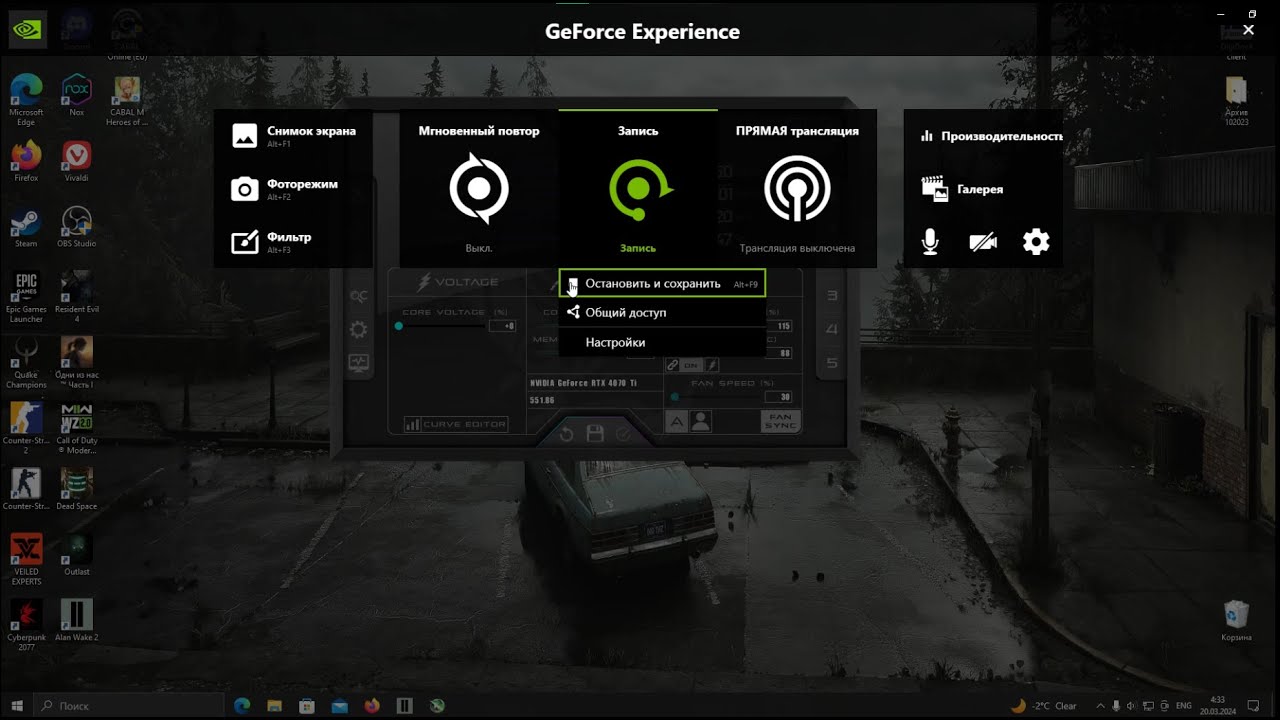Select profile 4 in Afterburner
Screen dimensions: 1280x720
pos(831,329)
